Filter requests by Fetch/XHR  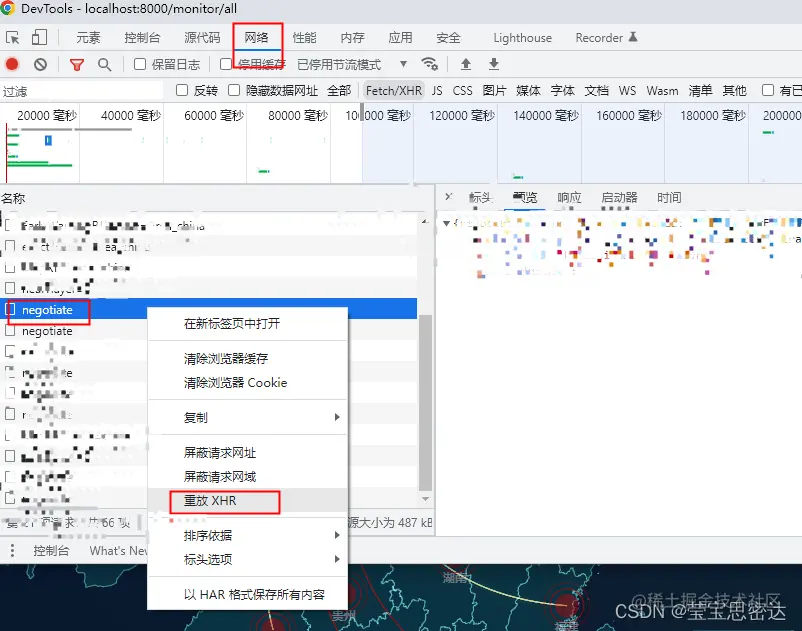[394, 91]
